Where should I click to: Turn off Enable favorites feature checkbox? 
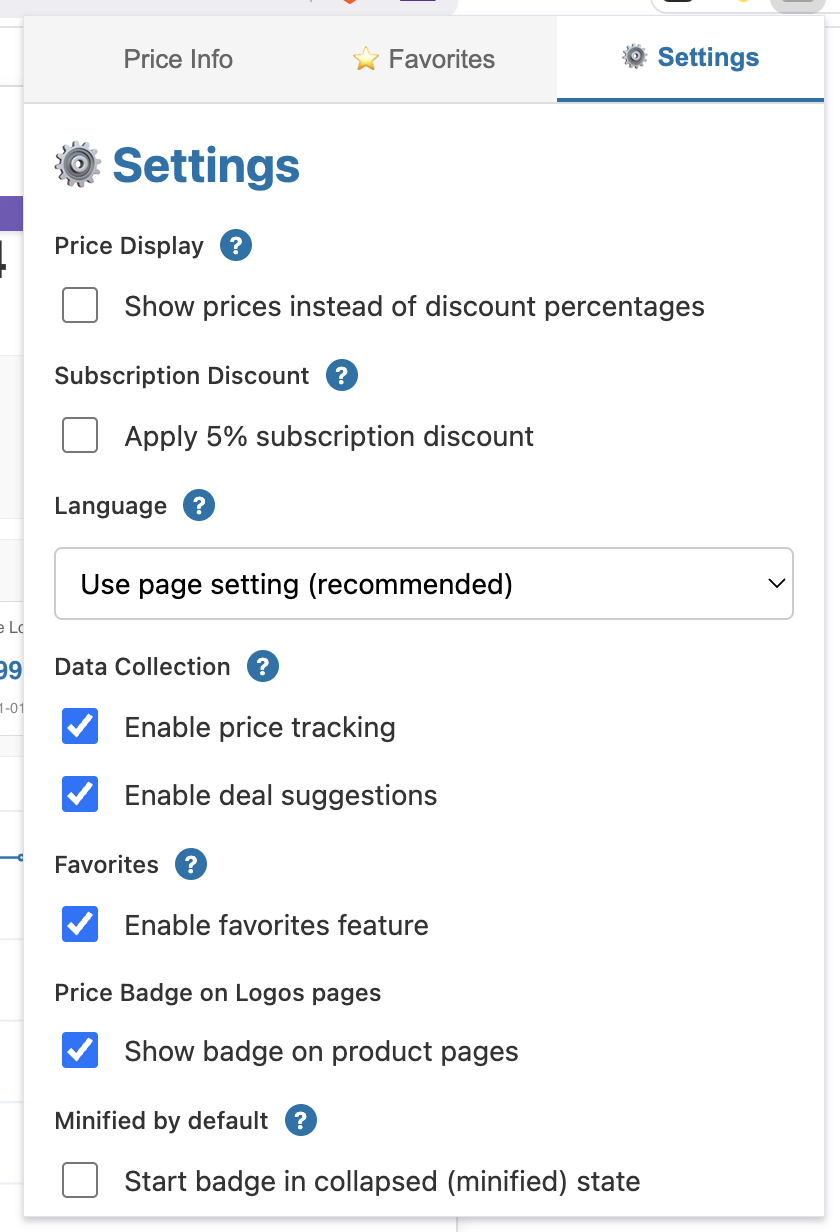(80, 925)
